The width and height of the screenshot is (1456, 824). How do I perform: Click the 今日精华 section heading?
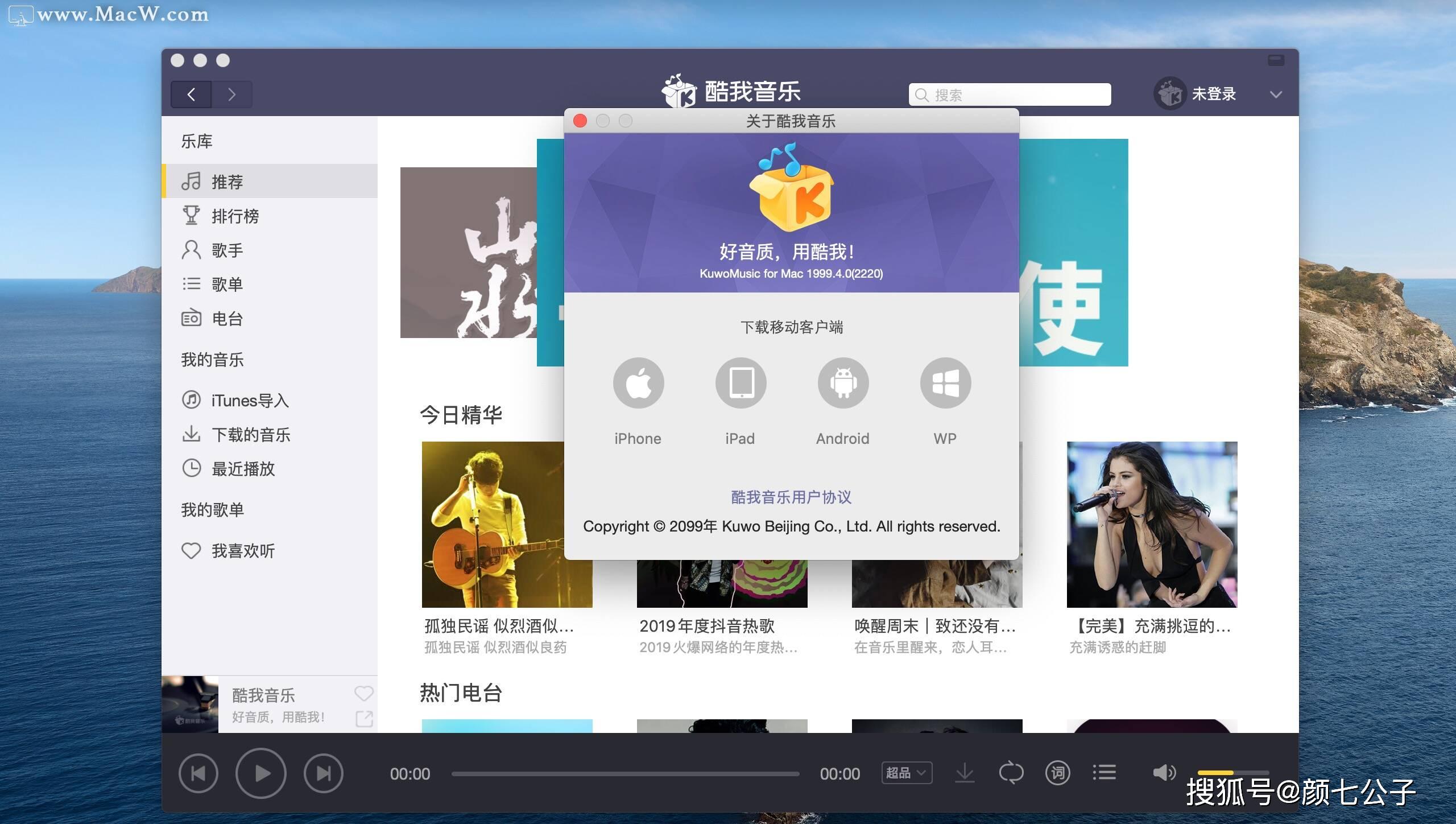click(461, 415)
